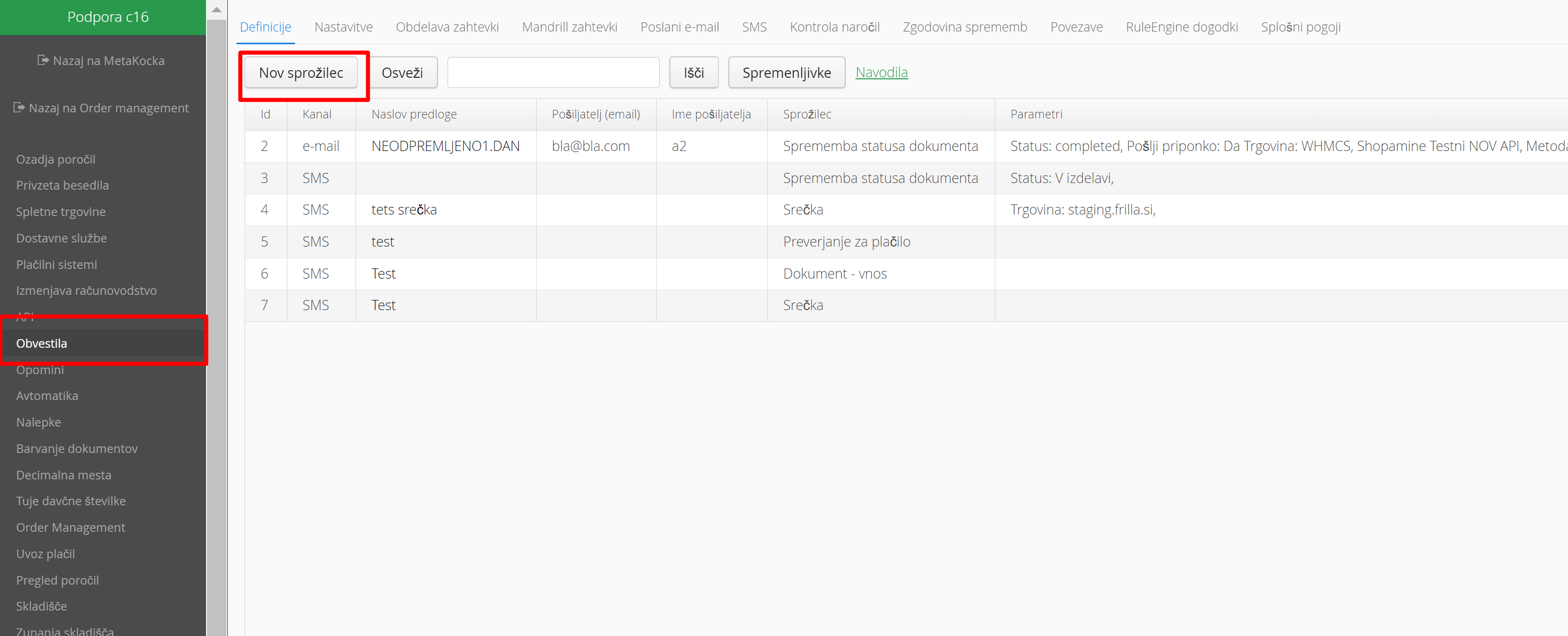This screenshot has height=636, width=1568.
Task: Sort by the Sprožilec column header
Action: click(807, 114)
